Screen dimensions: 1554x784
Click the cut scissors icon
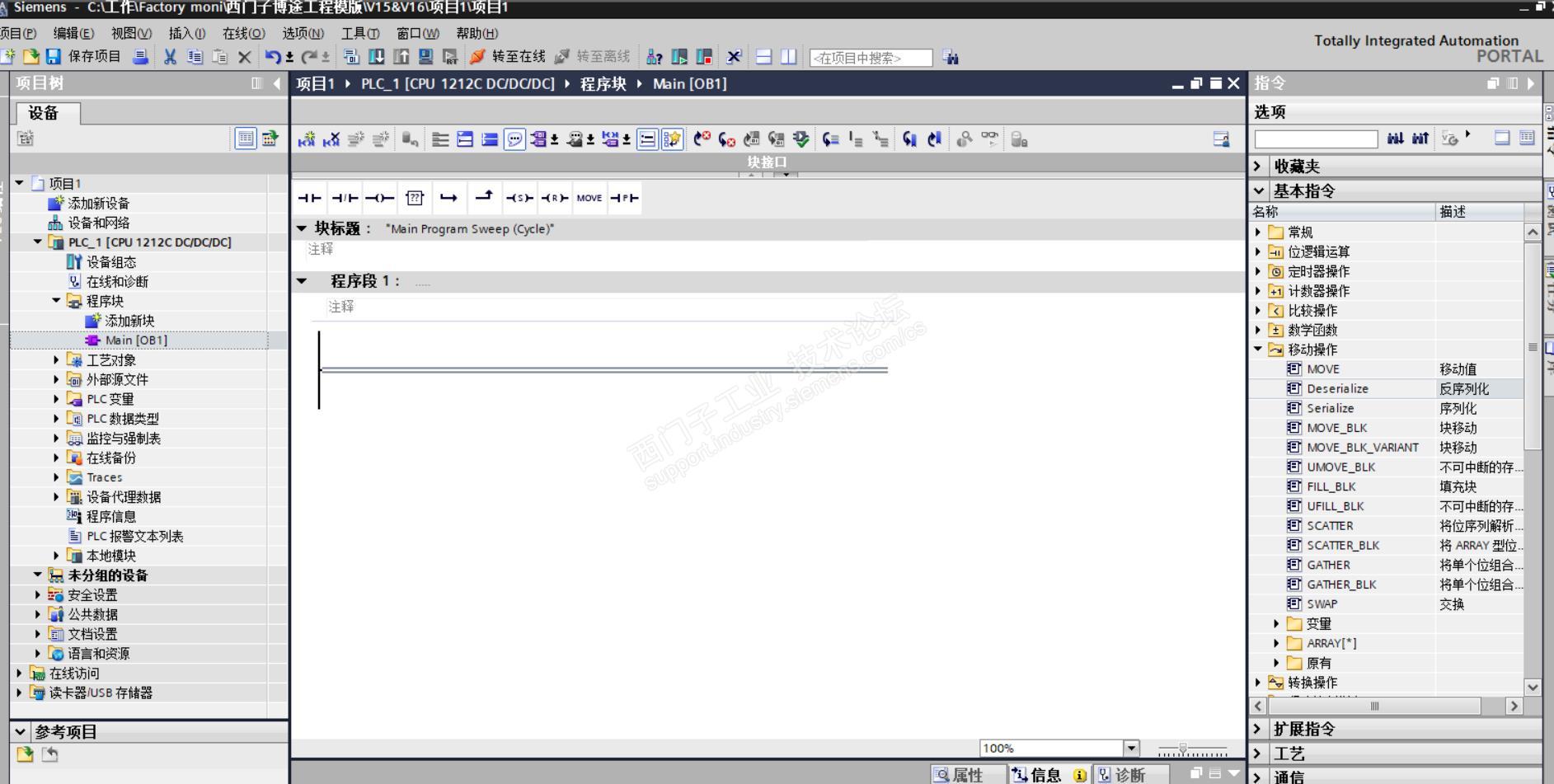170,57
